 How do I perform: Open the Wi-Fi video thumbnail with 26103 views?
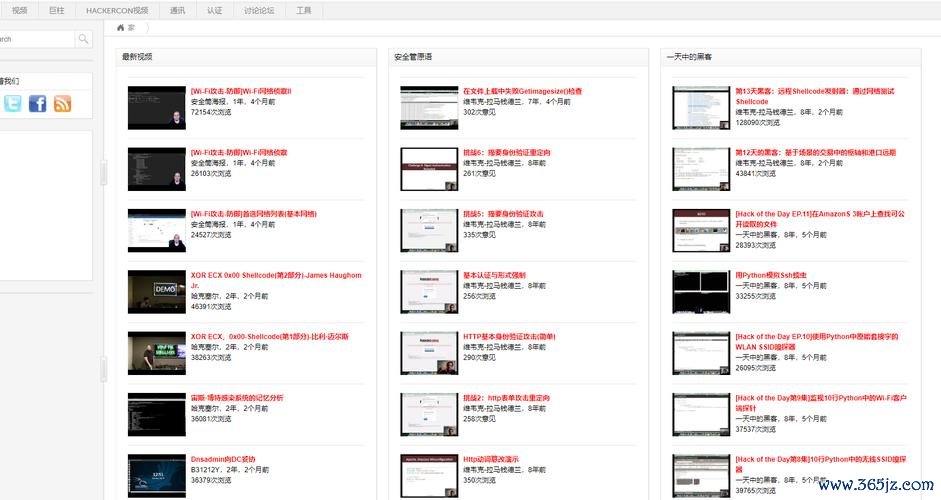[x=157, y=169]
